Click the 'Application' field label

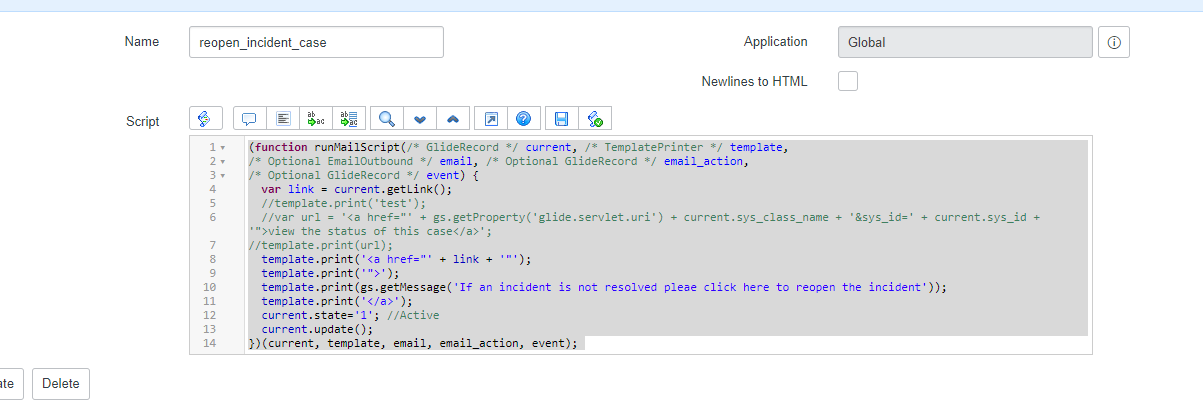775,42
